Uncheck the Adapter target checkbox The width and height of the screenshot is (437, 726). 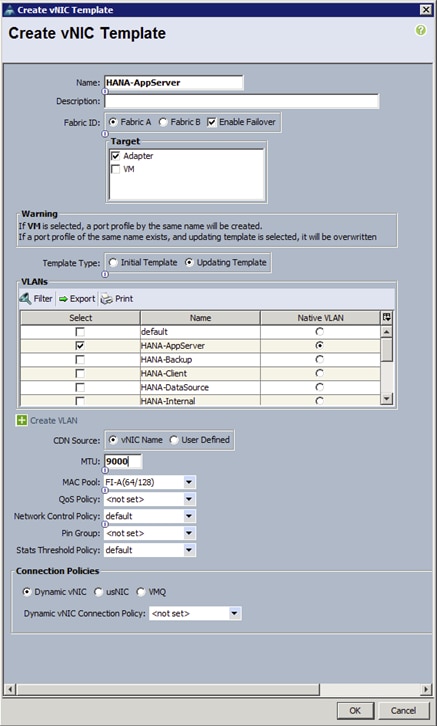point(116,156)
